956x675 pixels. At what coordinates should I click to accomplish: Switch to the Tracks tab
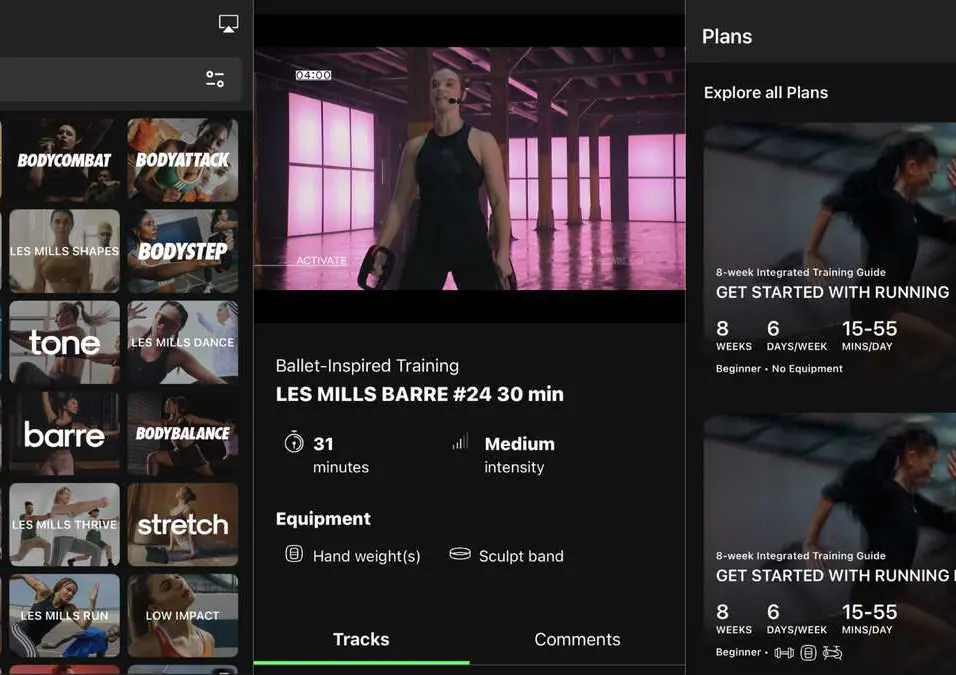pos(361,639)
